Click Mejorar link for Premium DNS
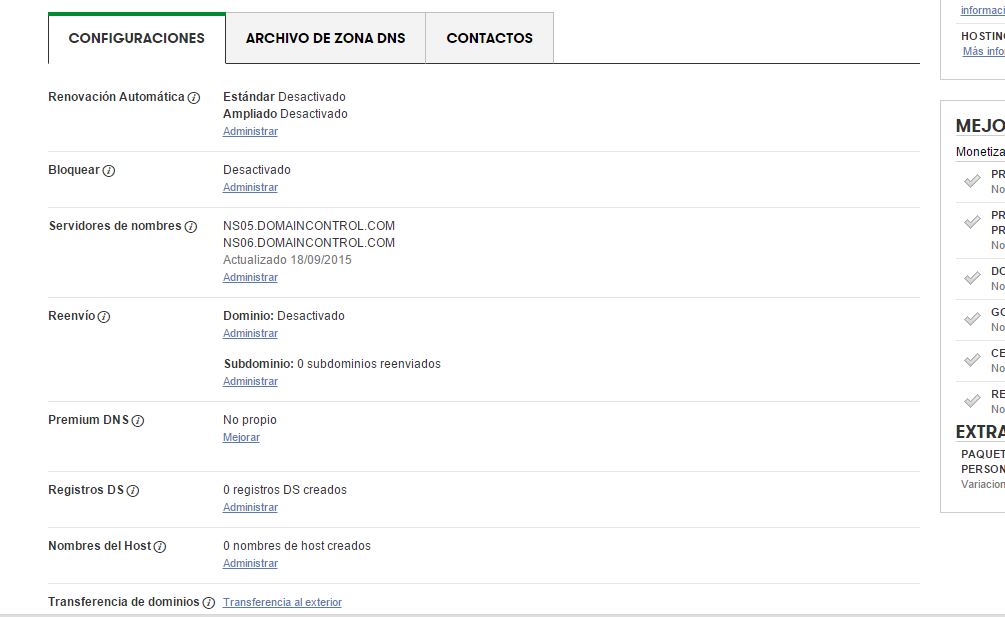 click(x=241, y=437)
